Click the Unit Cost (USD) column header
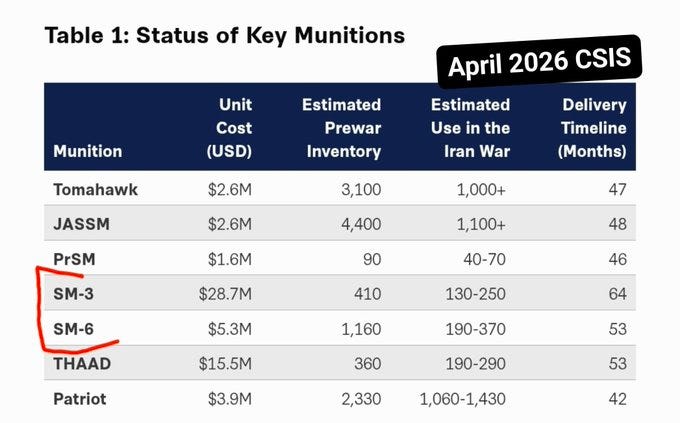The height and width of the screenshot is (423, 680). point(229,128)
